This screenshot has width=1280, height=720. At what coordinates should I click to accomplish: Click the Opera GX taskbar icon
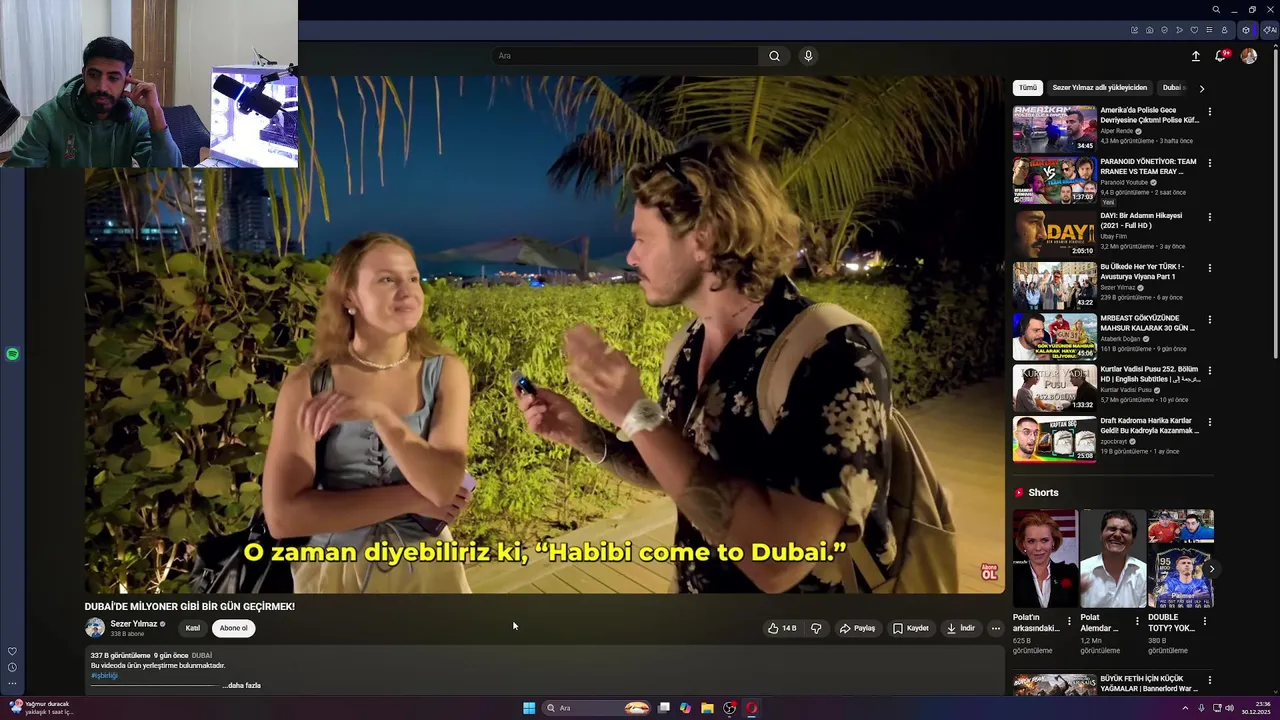(x=751, y=708)
